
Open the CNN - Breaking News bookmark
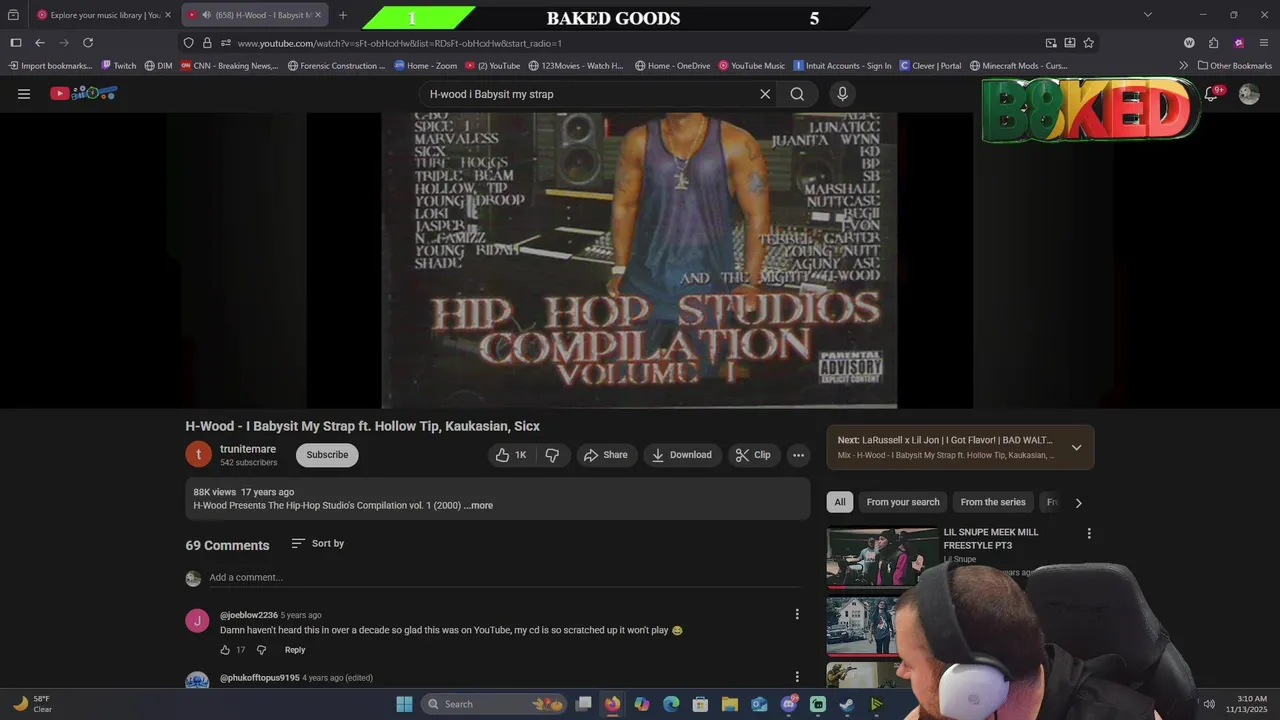(x=229, y=66)
